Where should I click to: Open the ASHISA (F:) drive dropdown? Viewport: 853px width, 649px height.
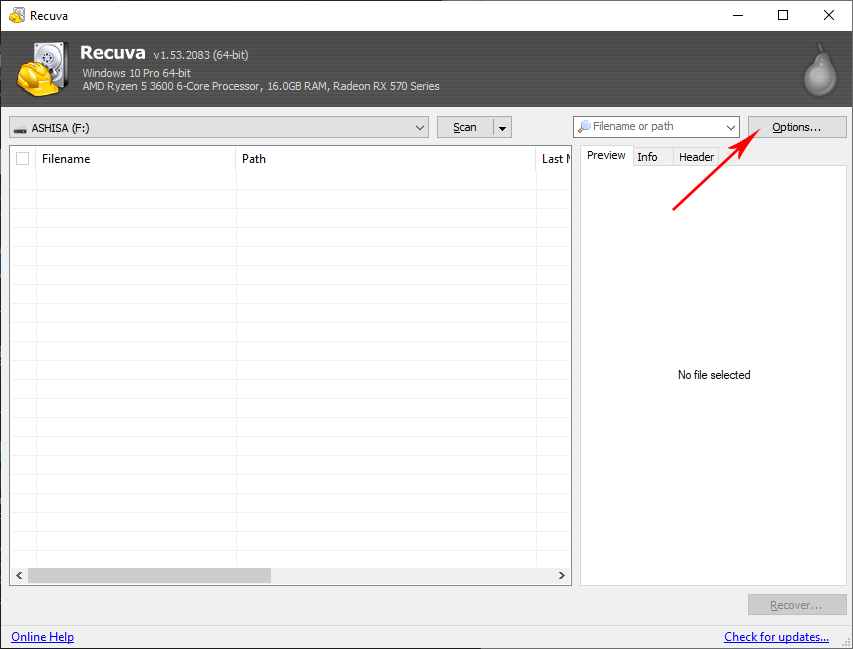(219, 127)
